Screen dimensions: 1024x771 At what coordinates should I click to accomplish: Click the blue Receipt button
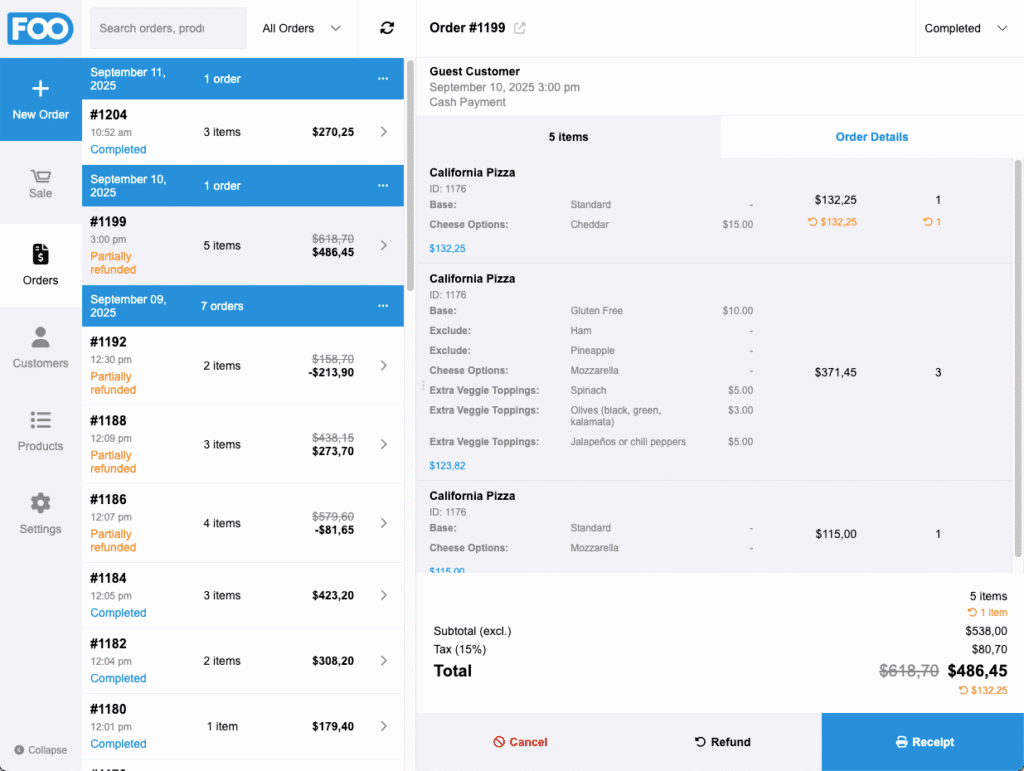coord(922,742)
